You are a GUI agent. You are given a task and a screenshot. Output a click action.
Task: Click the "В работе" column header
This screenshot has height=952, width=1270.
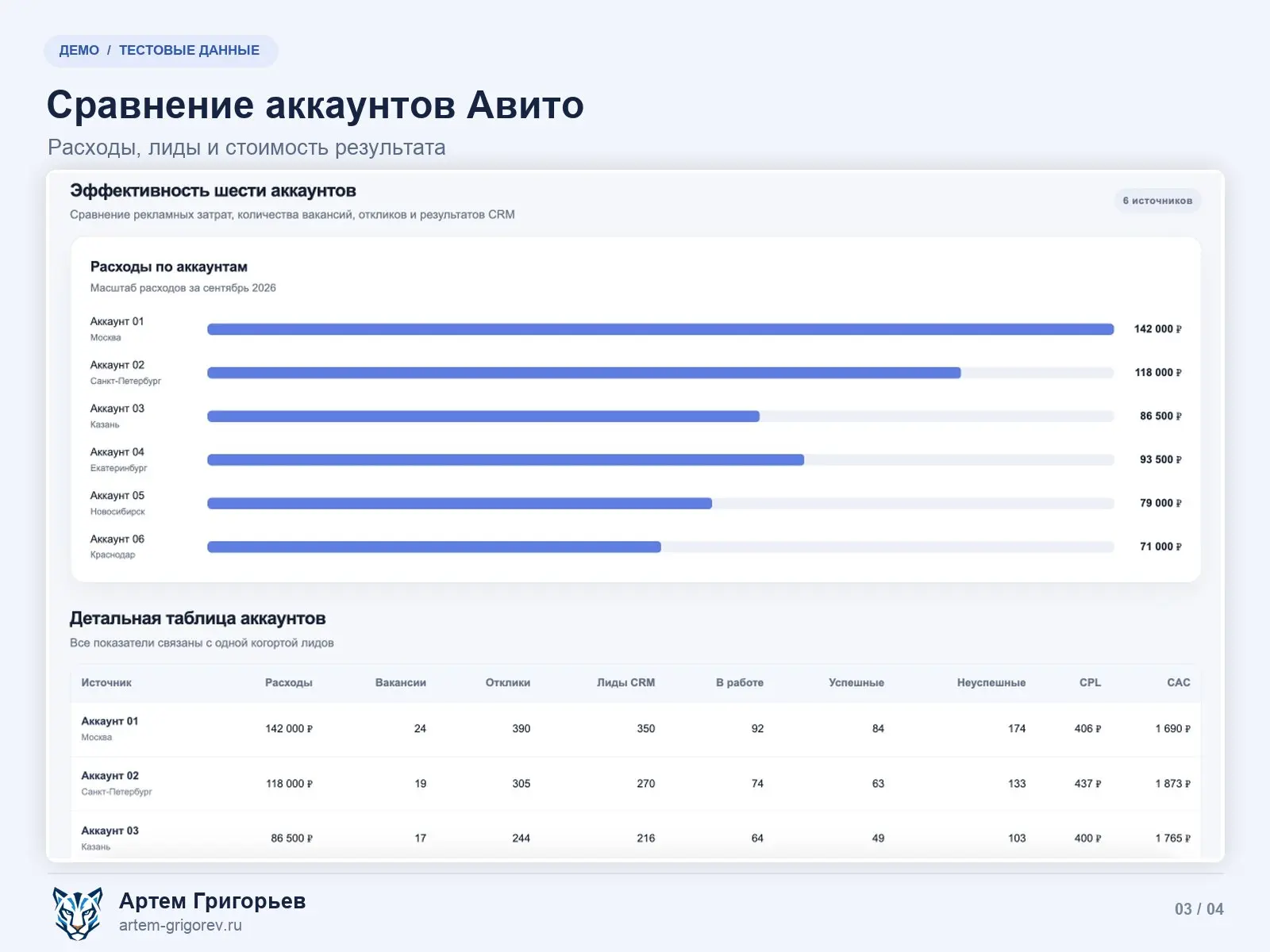(740, 682)
